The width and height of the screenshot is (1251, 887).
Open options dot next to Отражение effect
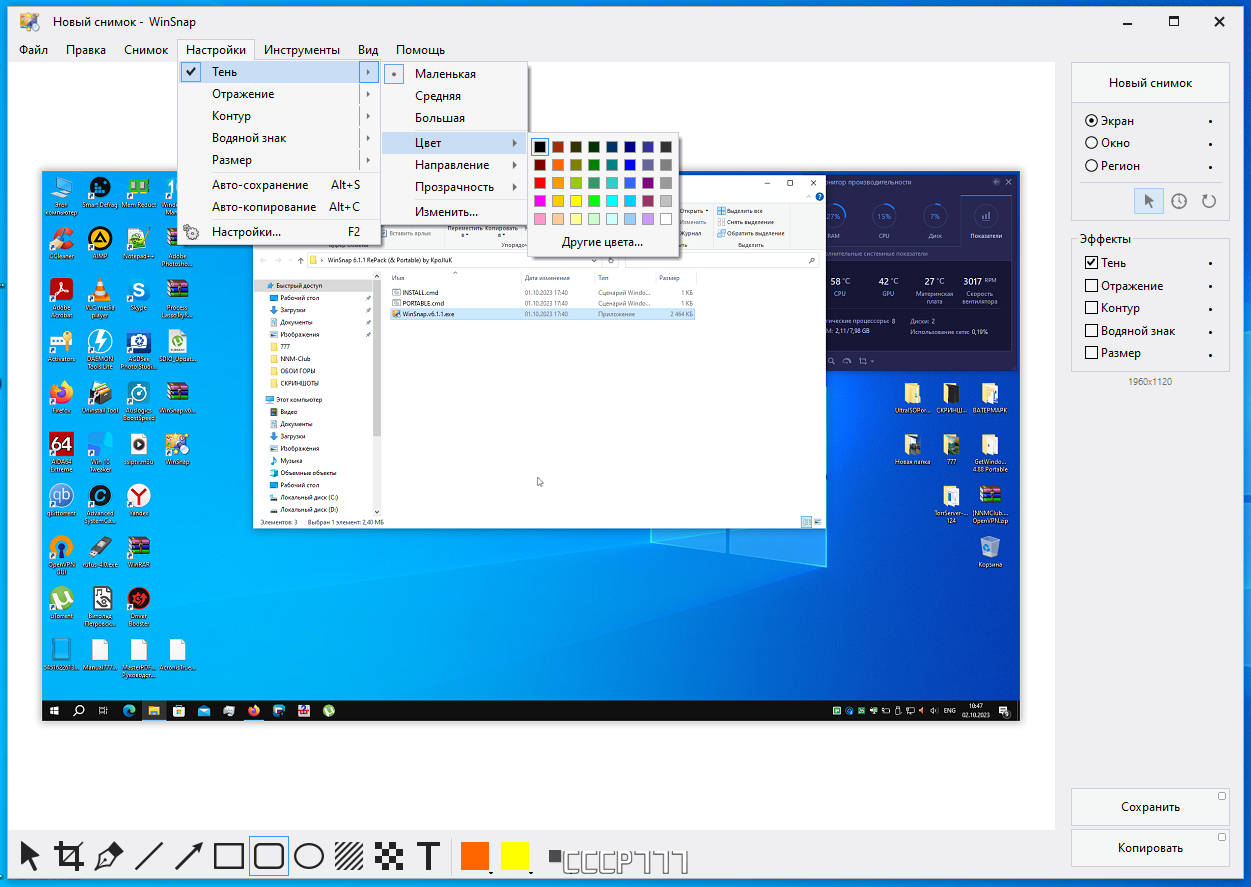tap(1210, 287)
